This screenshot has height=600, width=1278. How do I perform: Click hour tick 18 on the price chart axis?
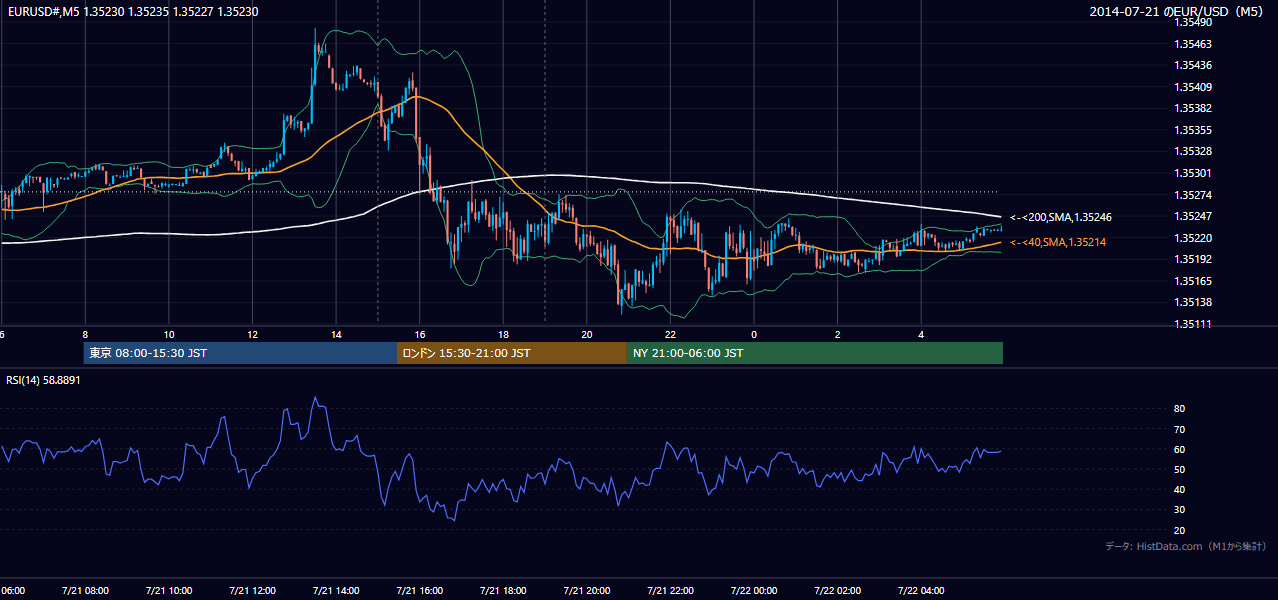503,334
